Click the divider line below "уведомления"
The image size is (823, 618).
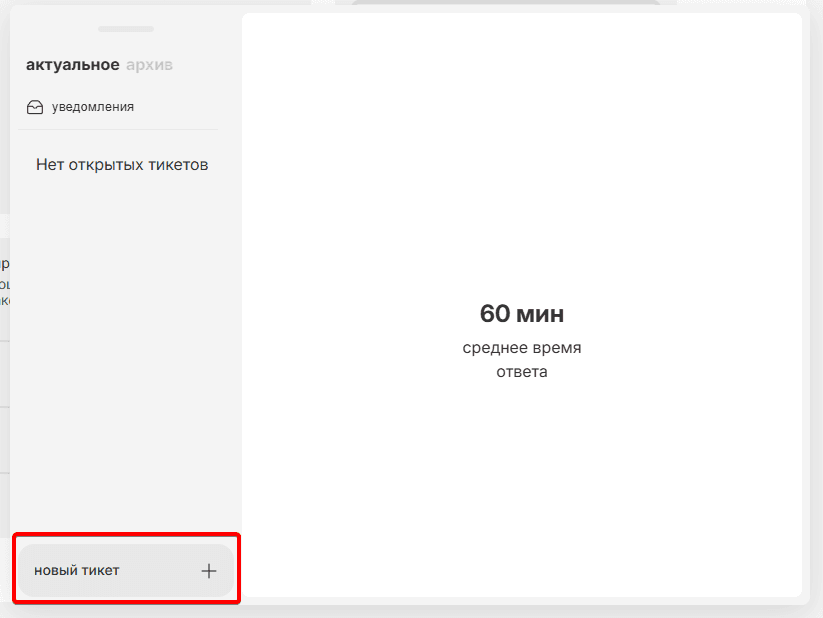[118, 129]
